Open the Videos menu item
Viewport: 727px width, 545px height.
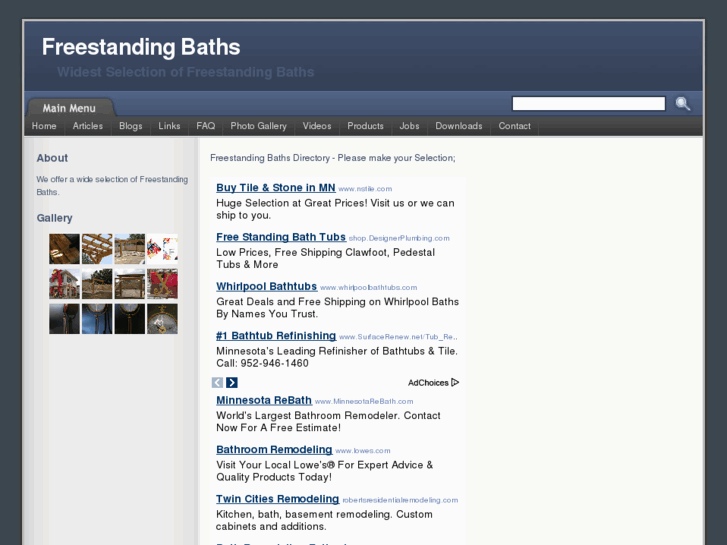(317, 126)
